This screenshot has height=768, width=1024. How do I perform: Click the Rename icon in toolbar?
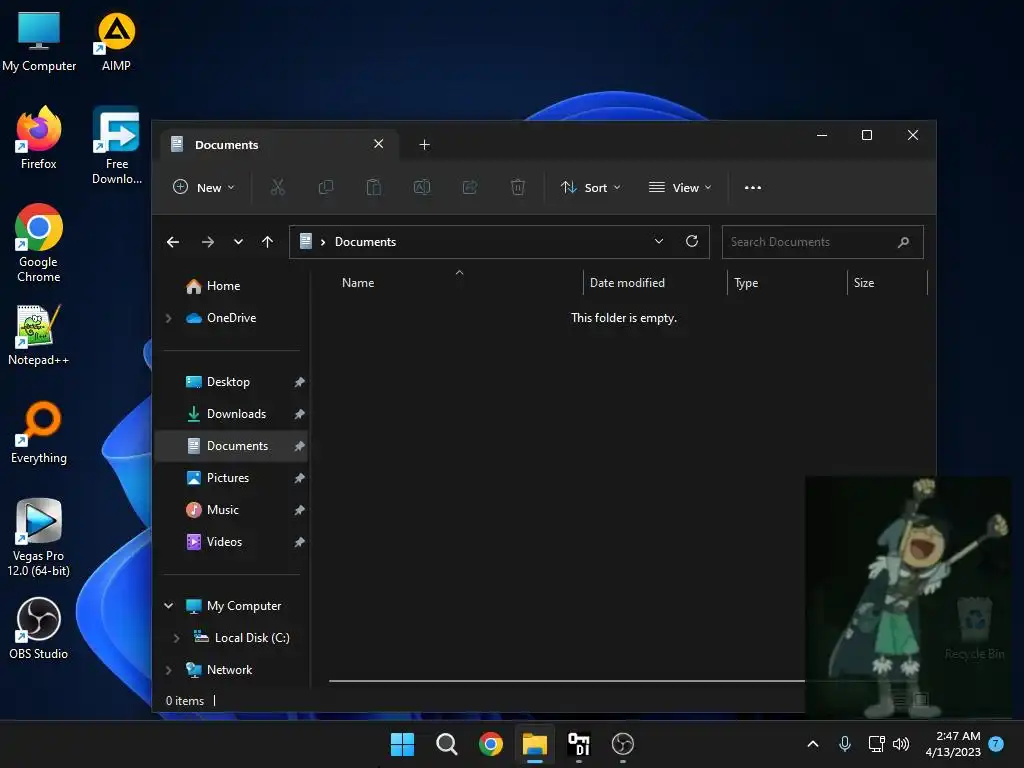(422, 187)
